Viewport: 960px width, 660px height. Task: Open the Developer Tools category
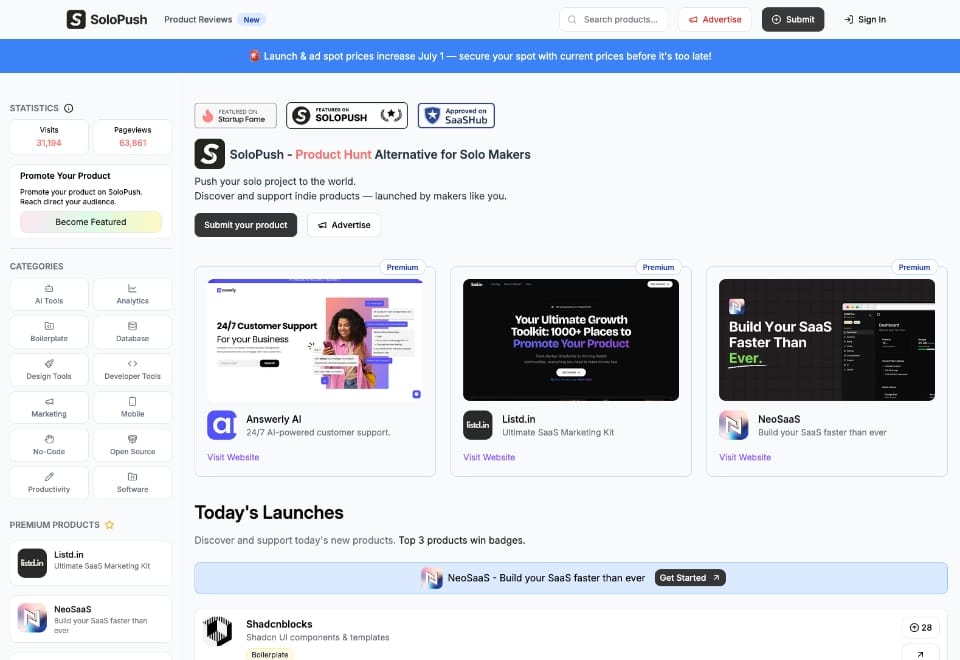coord(132,370)
